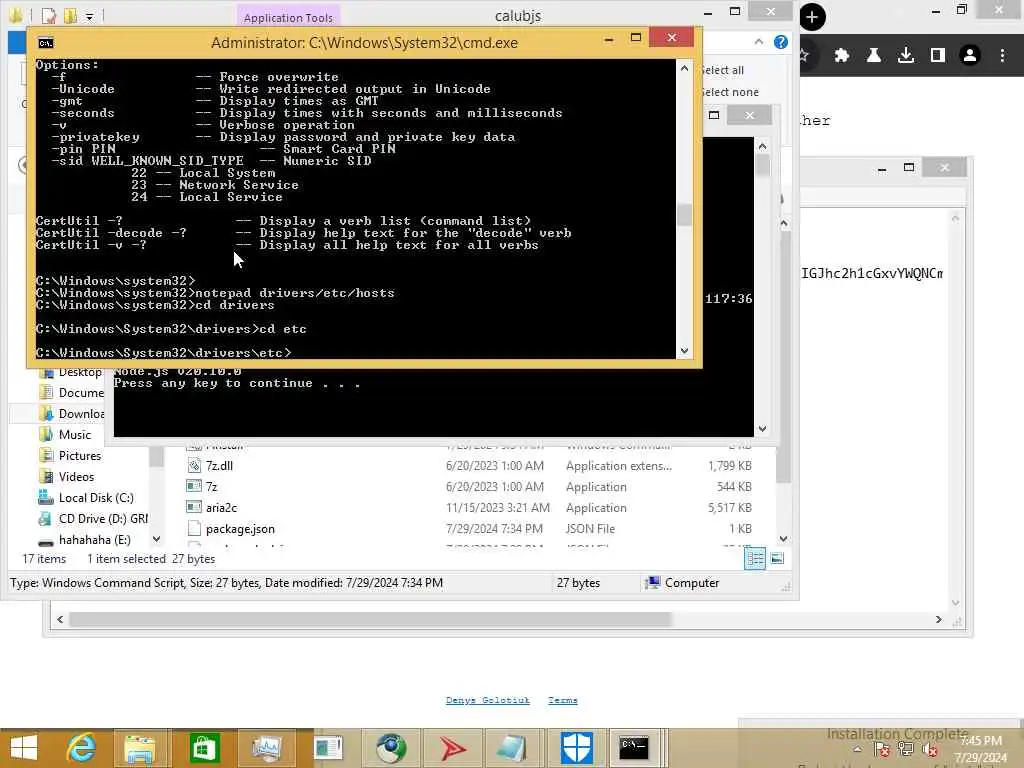Switch Explorer to large icons view

tap(777, 558)
